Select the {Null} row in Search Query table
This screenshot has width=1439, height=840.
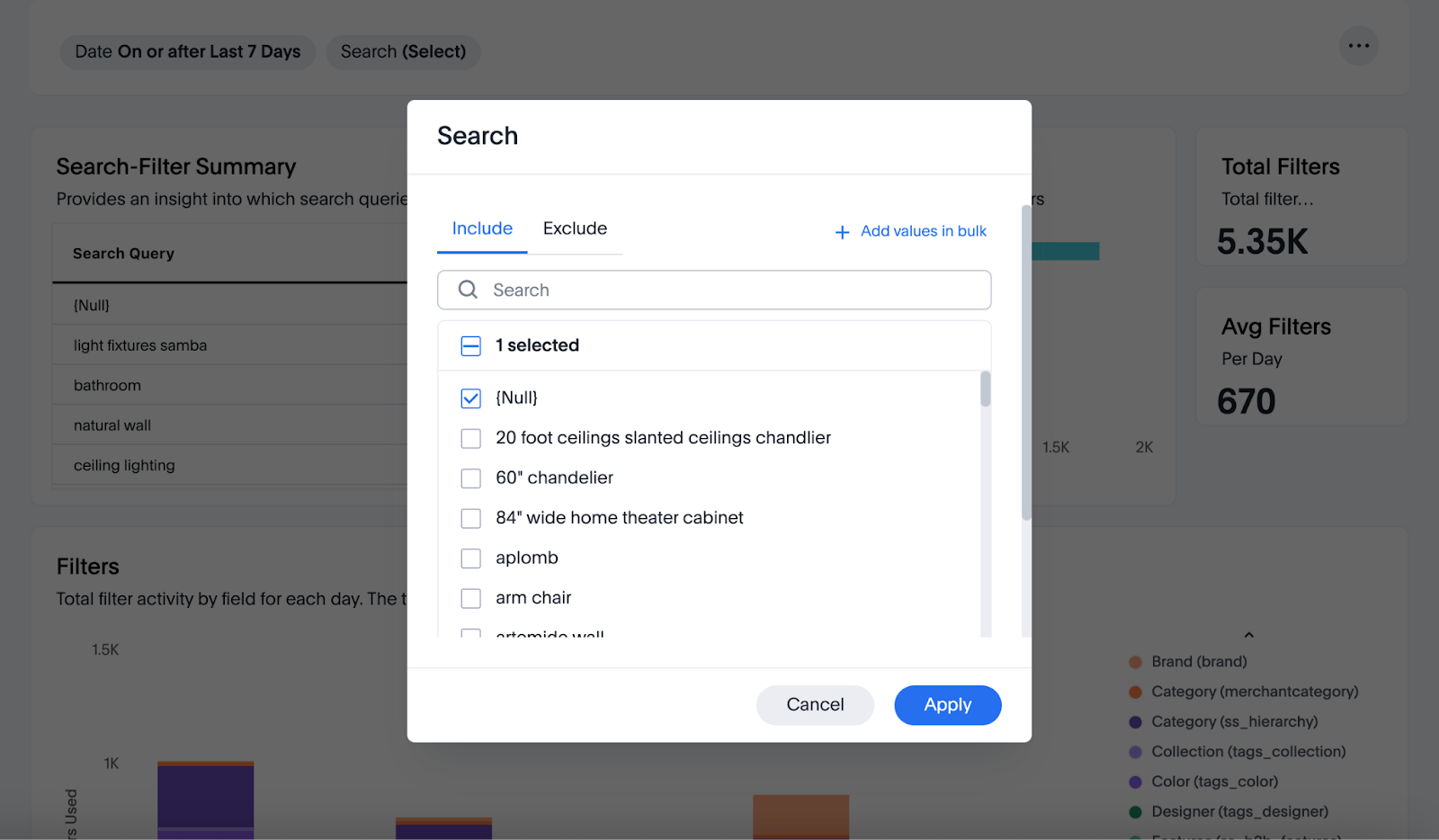click(230, 305)
